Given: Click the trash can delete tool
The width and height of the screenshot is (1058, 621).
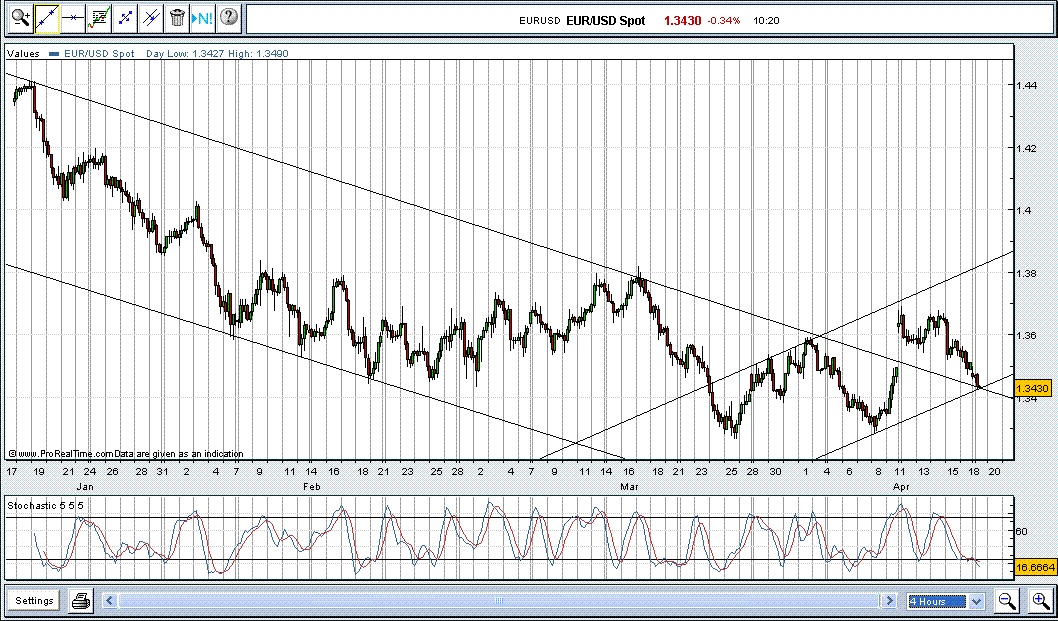Looking at the screenshot, I should pyautogui.click(x=177, y=18).
